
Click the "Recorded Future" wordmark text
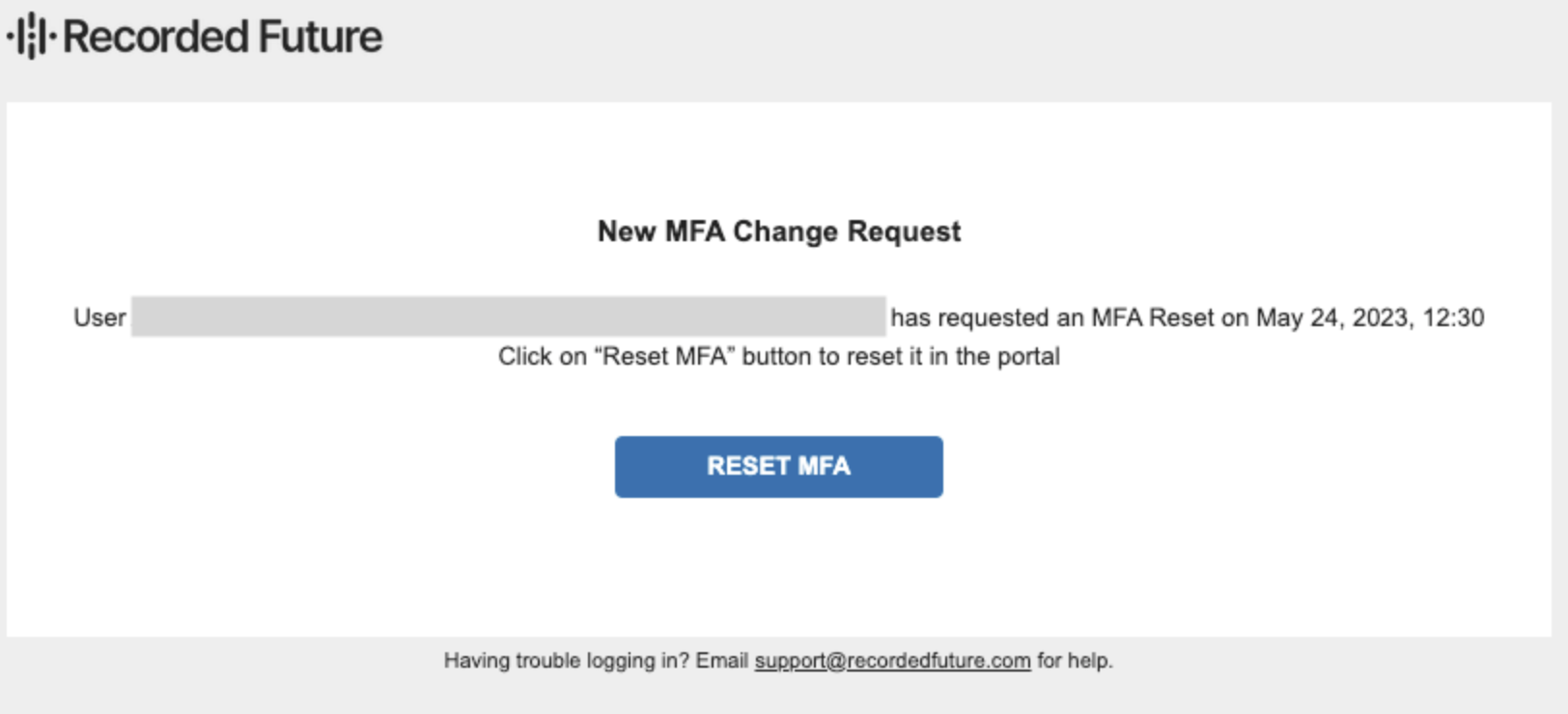tap(222, 37)
